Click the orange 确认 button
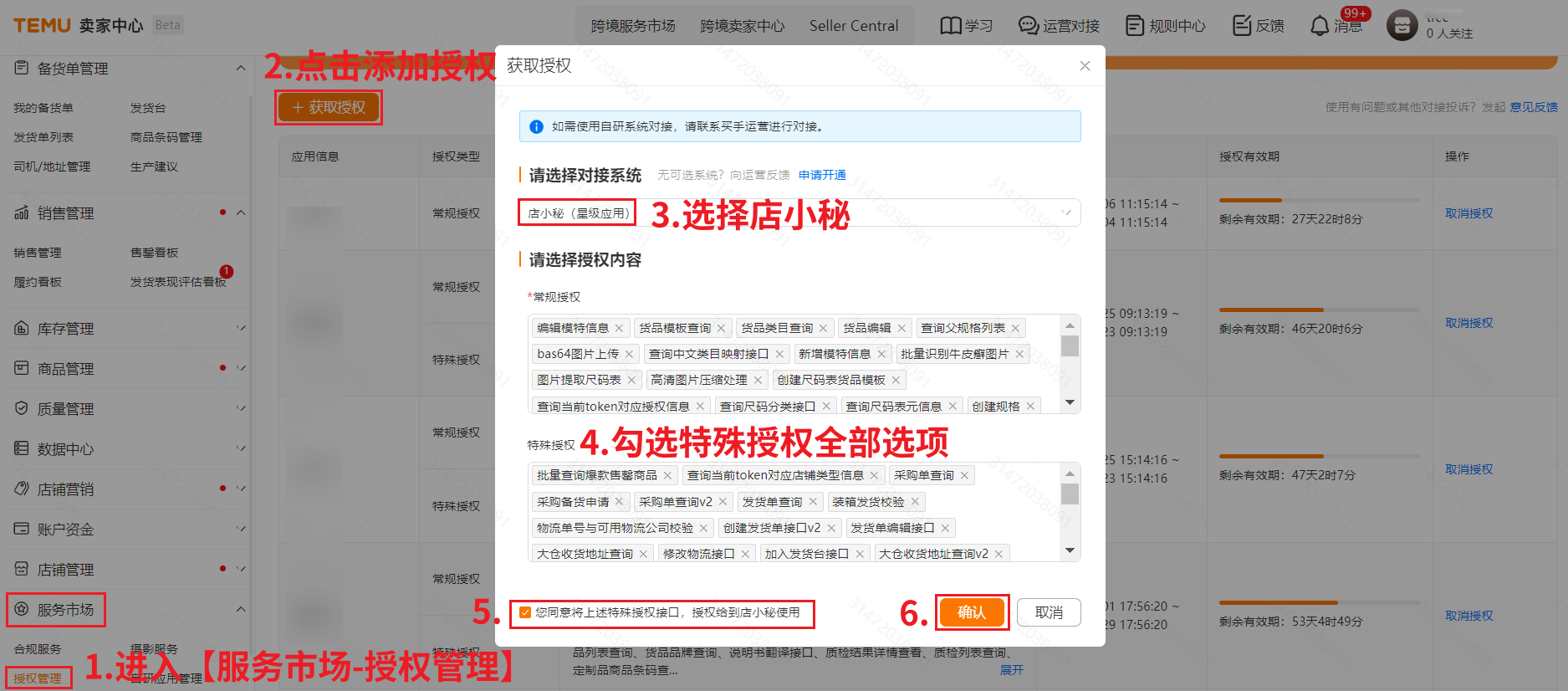This screenshot has height=691, width=1568. [971, 612]
